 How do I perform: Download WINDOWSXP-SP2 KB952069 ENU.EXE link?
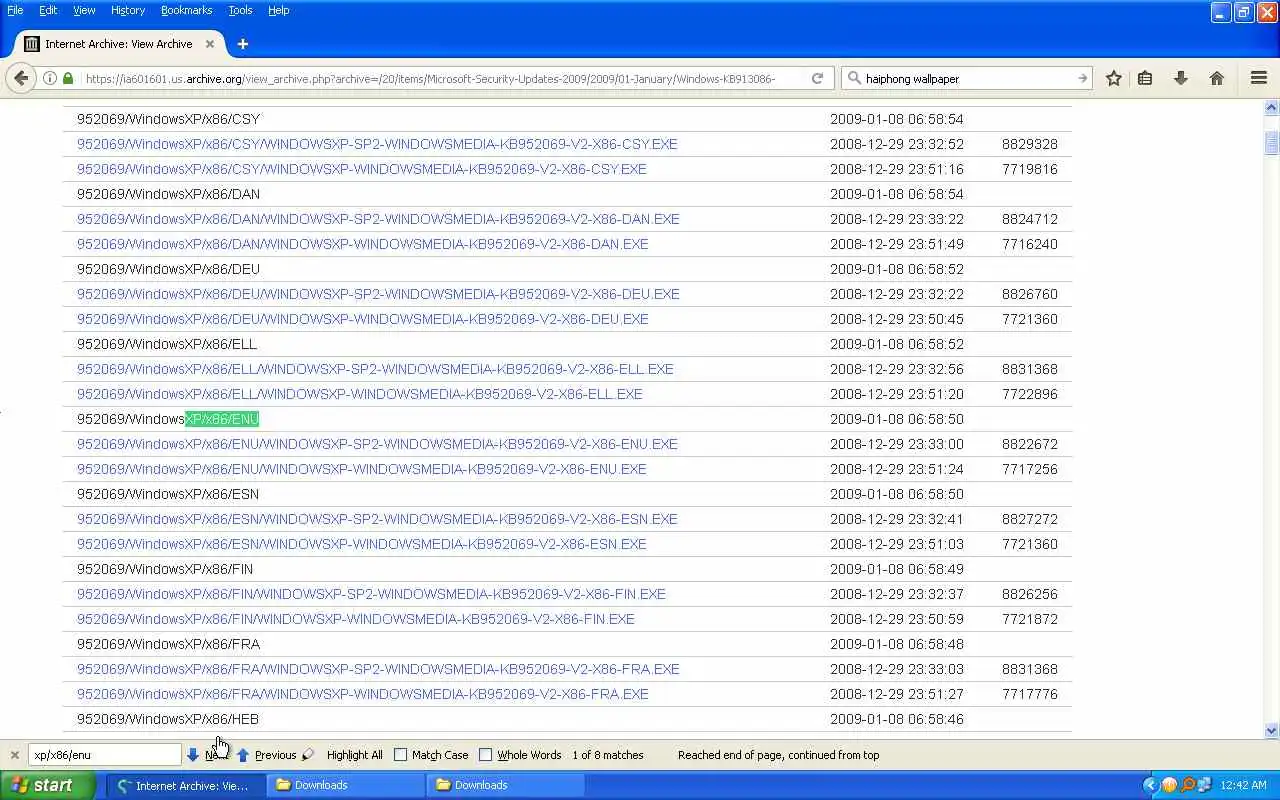click(x=377, y=444)
